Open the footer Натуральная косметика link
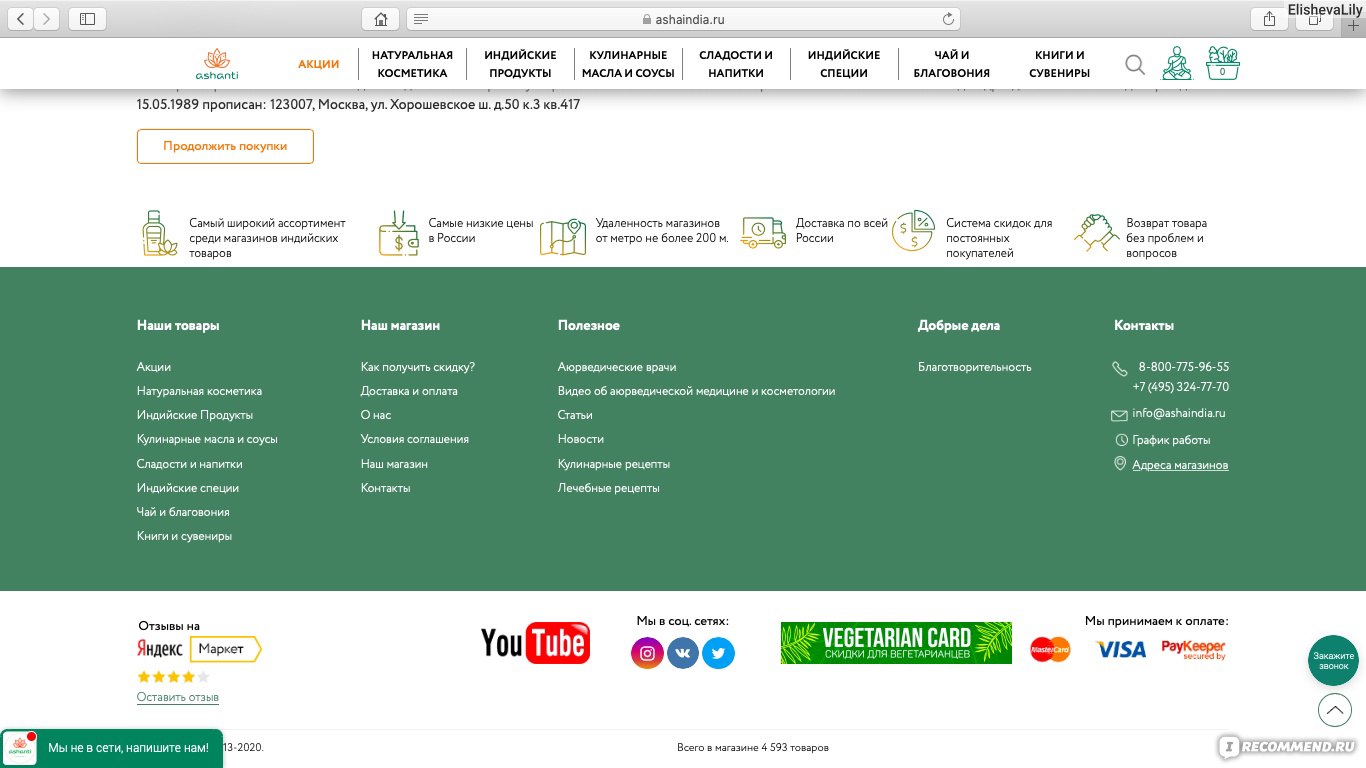This screenshot has height=768, width=1366. coord(199,391)
